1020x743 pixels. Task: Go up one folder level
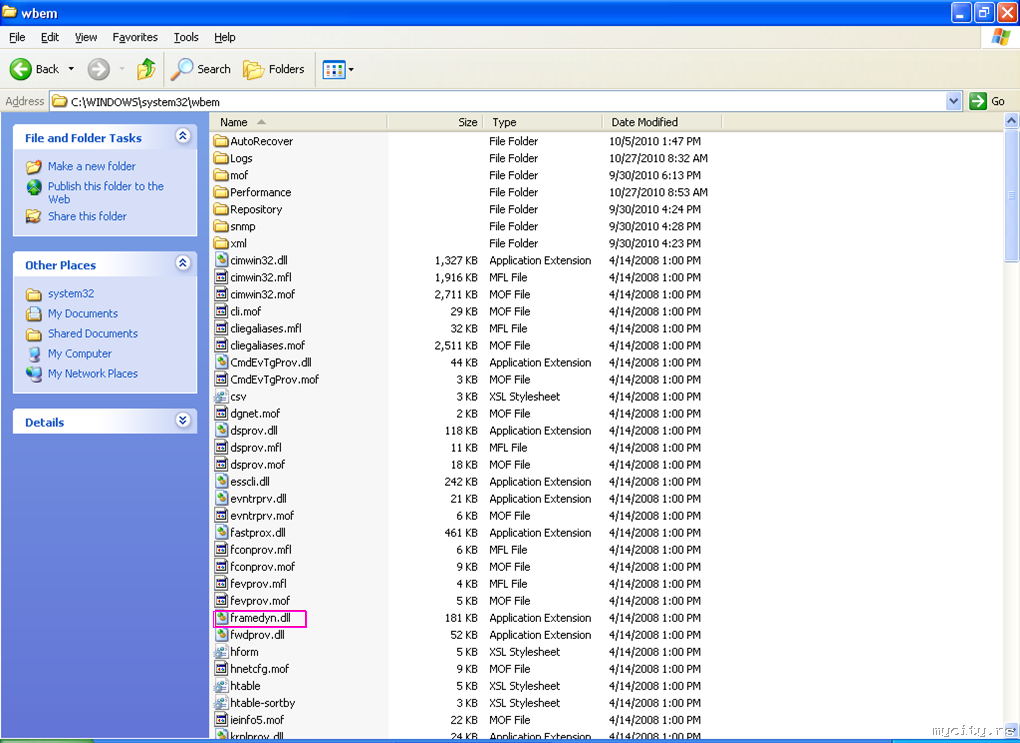146,69
